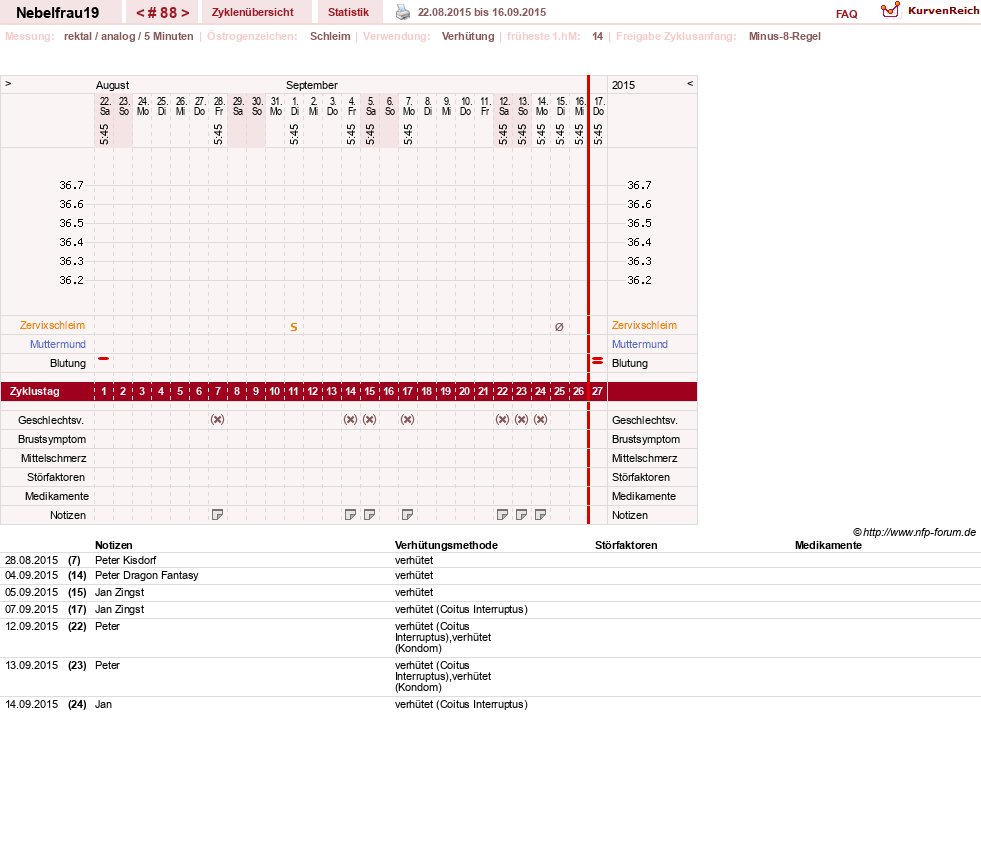
Task: Open the FAQ link
Action: (846, 14)
